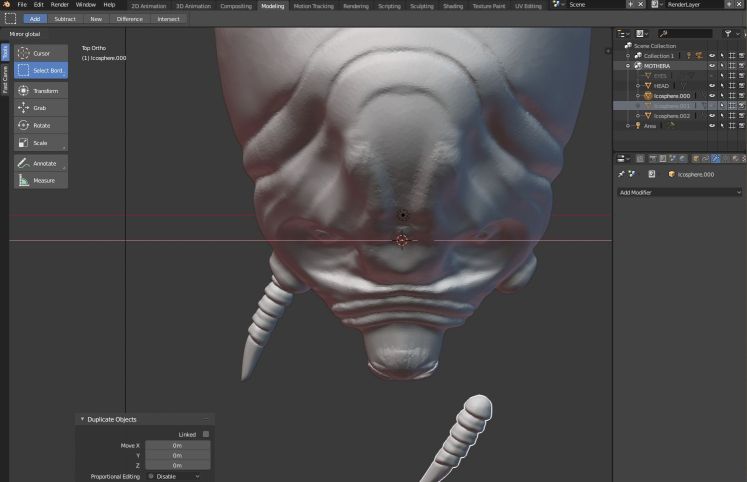Toggle Icosphere.002 visibility eye

(712, 116)
